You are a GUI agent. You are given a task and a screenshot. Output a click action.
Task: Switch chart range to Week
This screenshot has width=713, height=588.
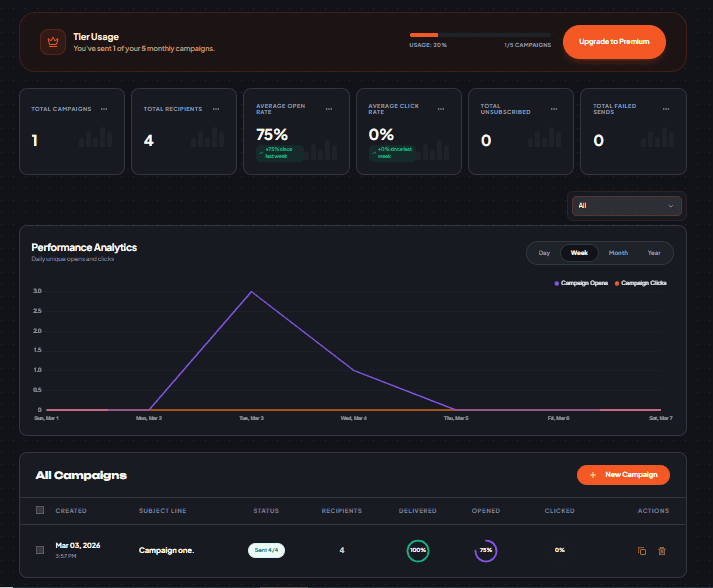pos(579,253)
